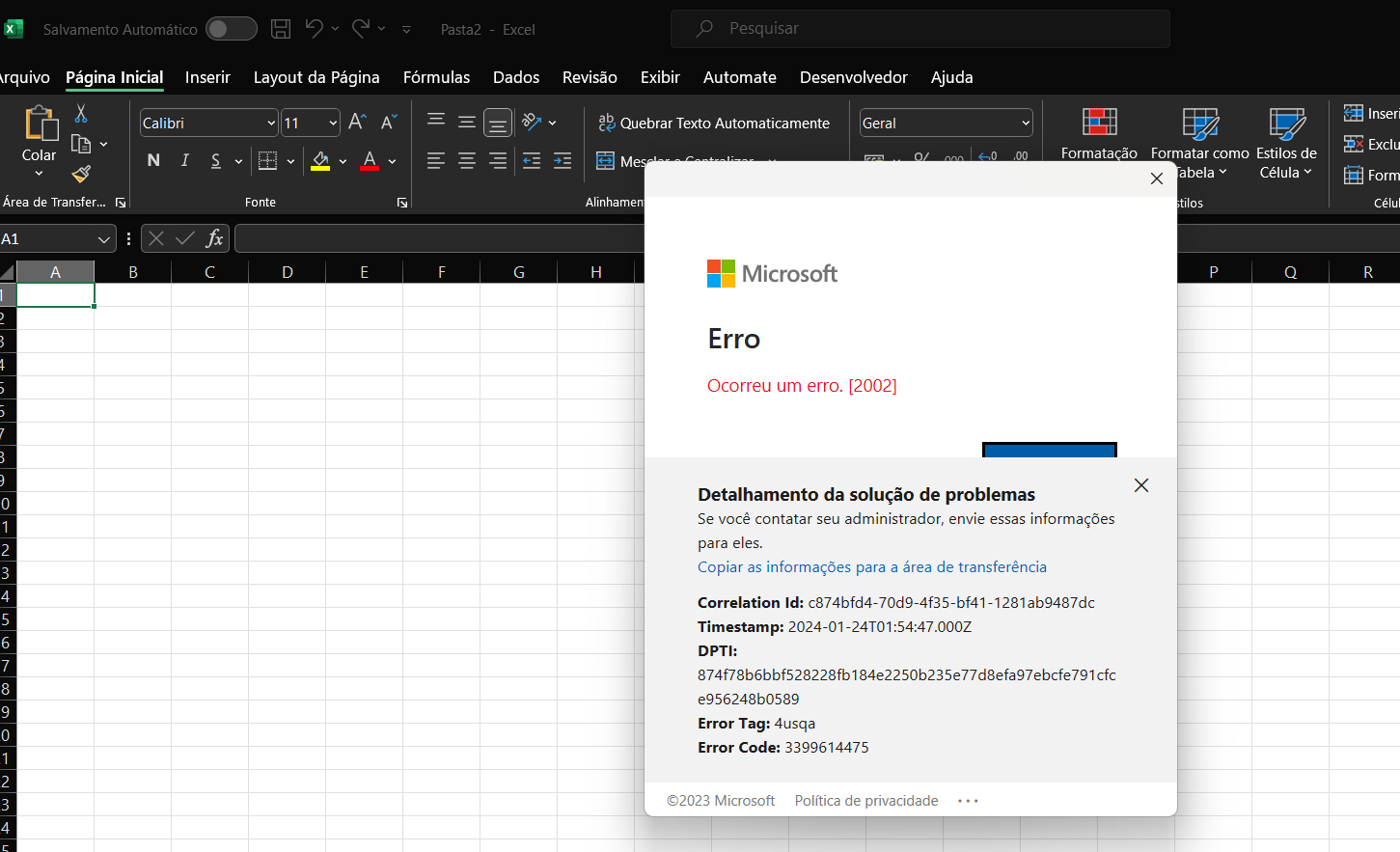Click the decrease indent icon
The height and width of the screenshot is (852, 1400).
[x=532, y=160]
